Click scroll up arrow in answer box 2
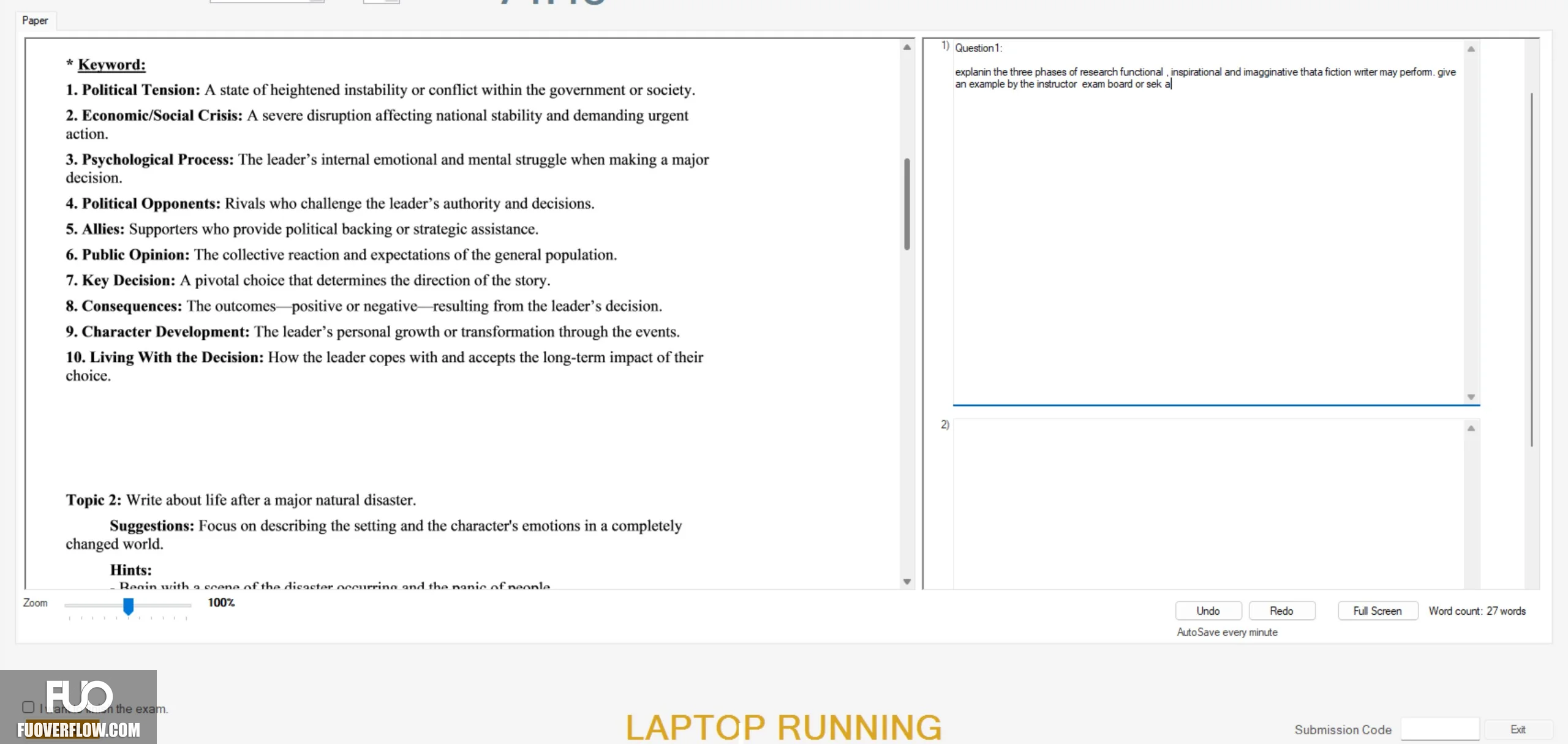The width and height of the screenshot is (1568, 744). (x=1471, y=428)
